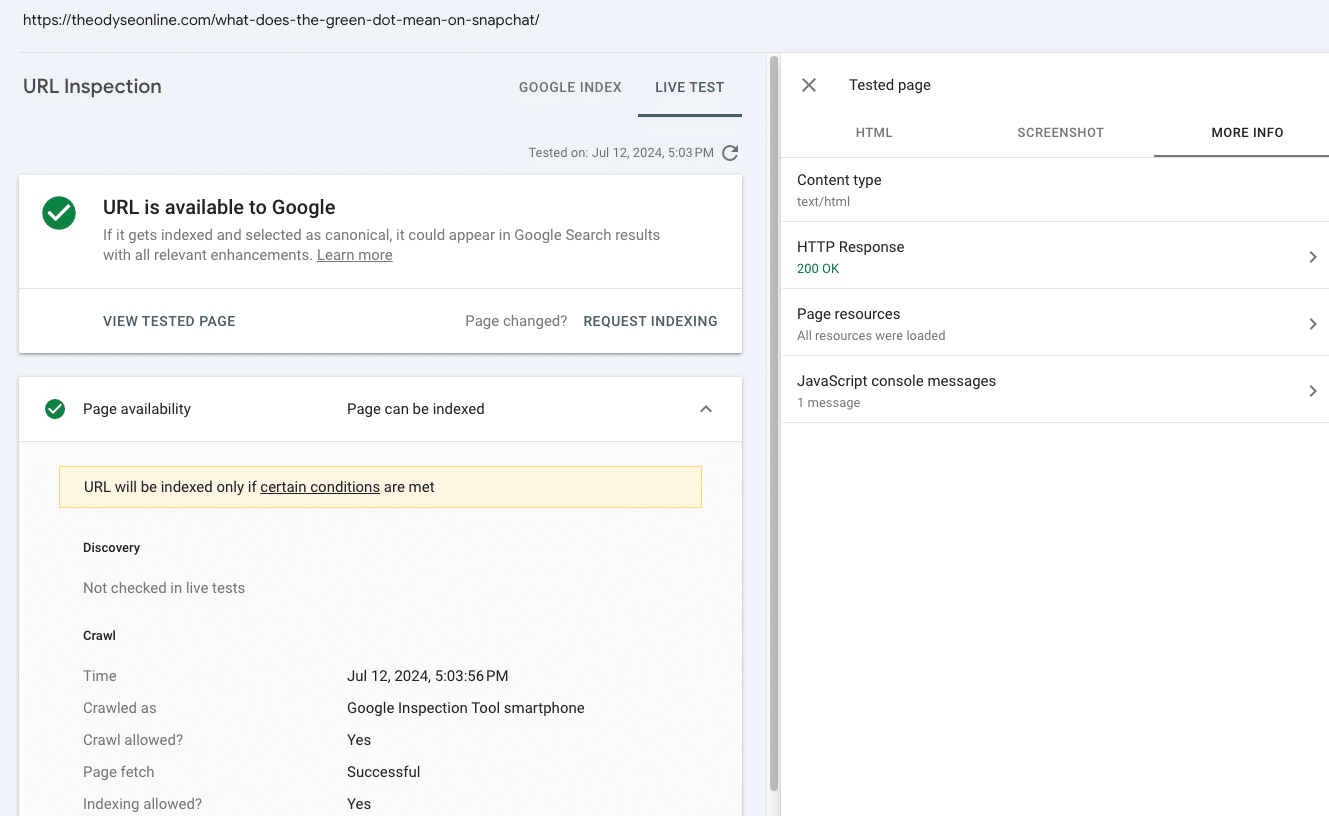Click green checkmark beside URL is available
Screen dimensions: 1329x816
pos(59,213)
